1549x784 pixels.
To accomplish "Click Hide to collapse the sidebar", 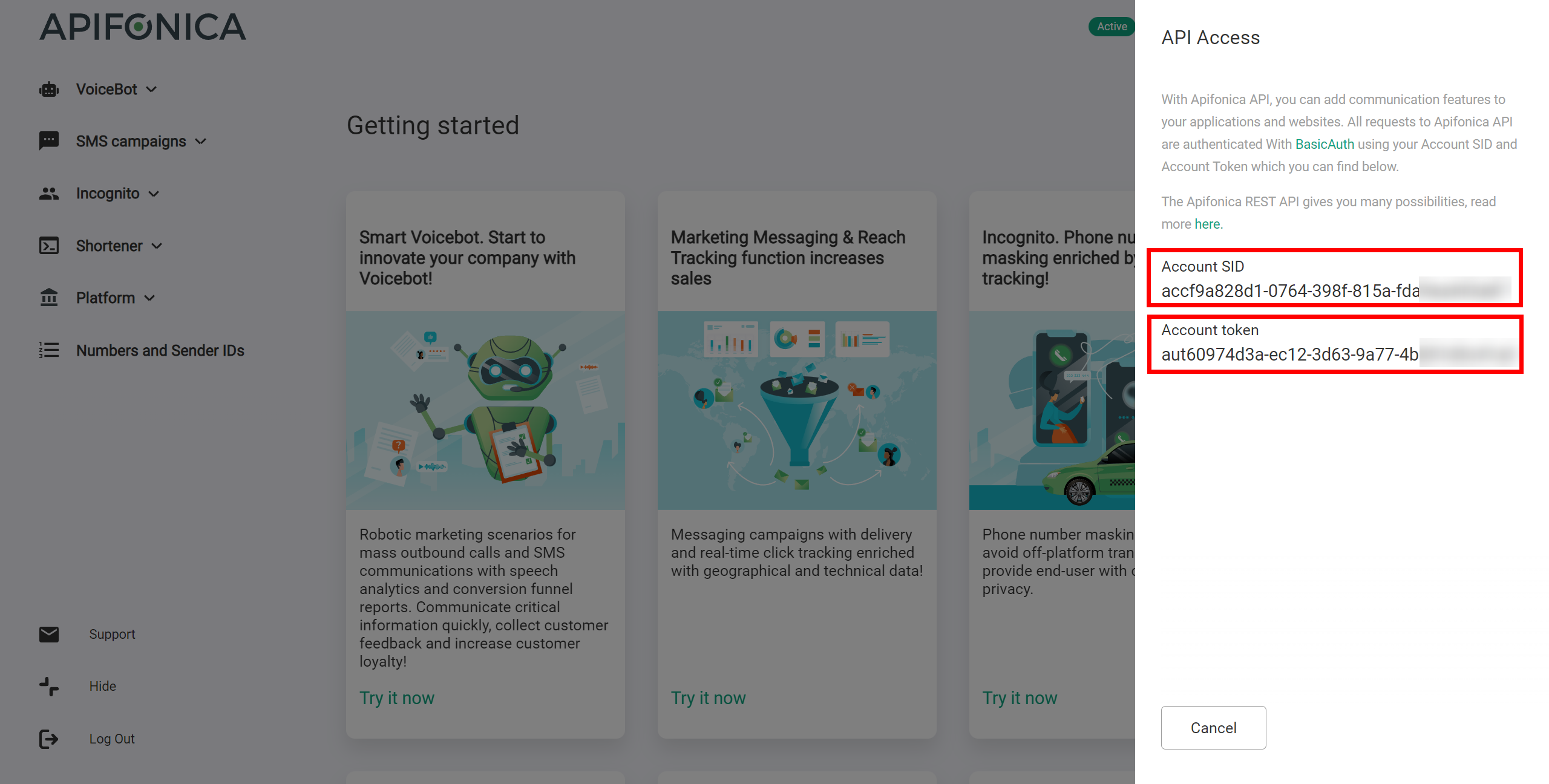I will pyautogui.click(x=103, y=686).
